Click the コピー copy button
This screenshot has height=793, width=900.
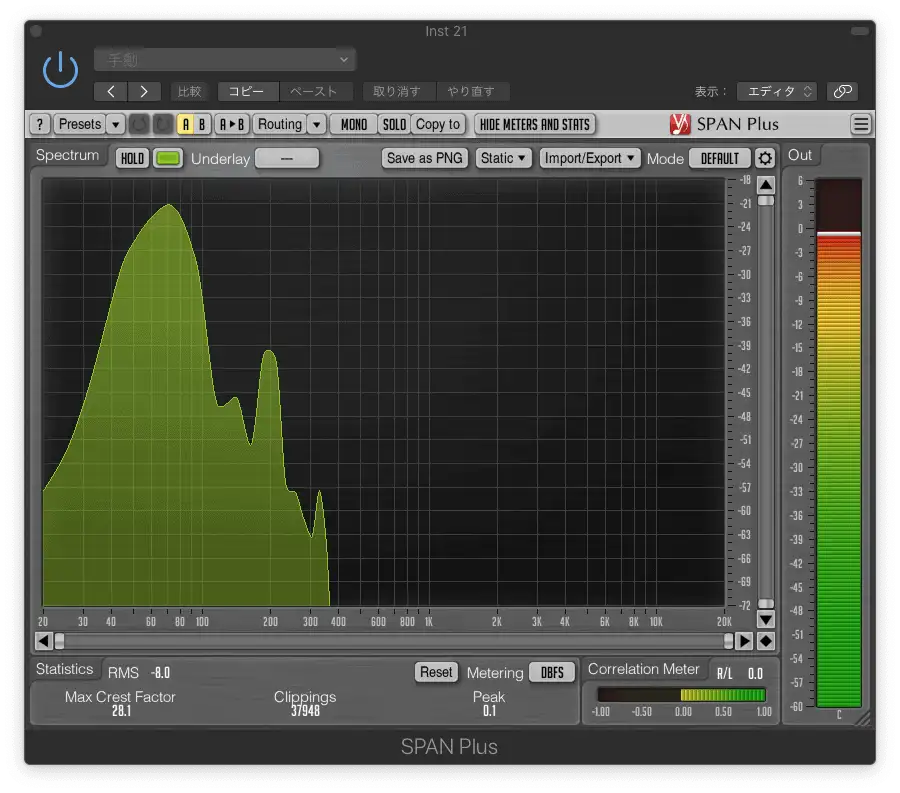[247, 91]
